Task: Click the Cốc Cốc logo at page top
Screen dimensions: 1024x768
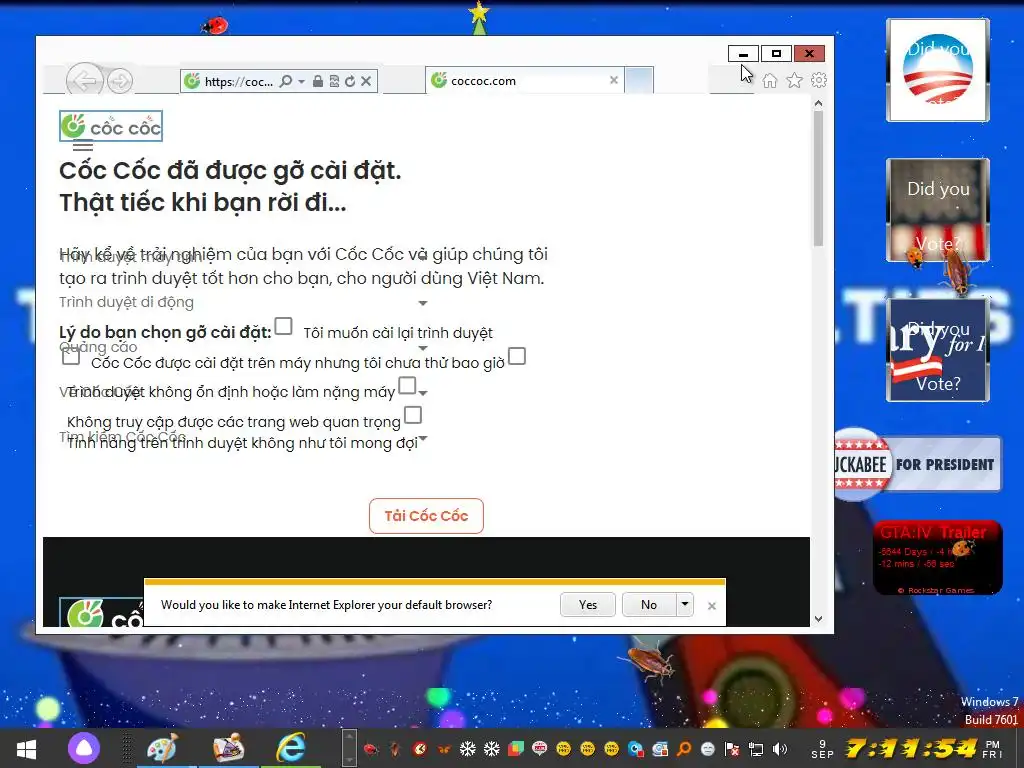Action: pos(111,126)
